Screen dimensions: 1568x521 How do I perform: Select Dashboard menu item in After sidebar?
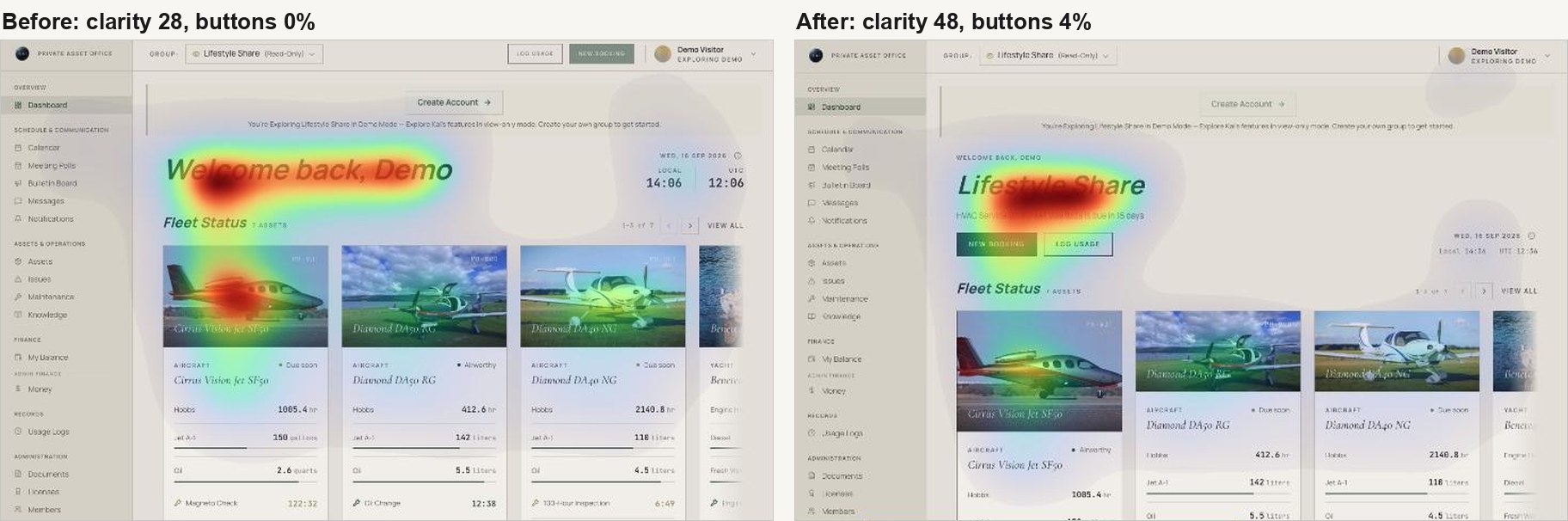(x=861, y=107)
